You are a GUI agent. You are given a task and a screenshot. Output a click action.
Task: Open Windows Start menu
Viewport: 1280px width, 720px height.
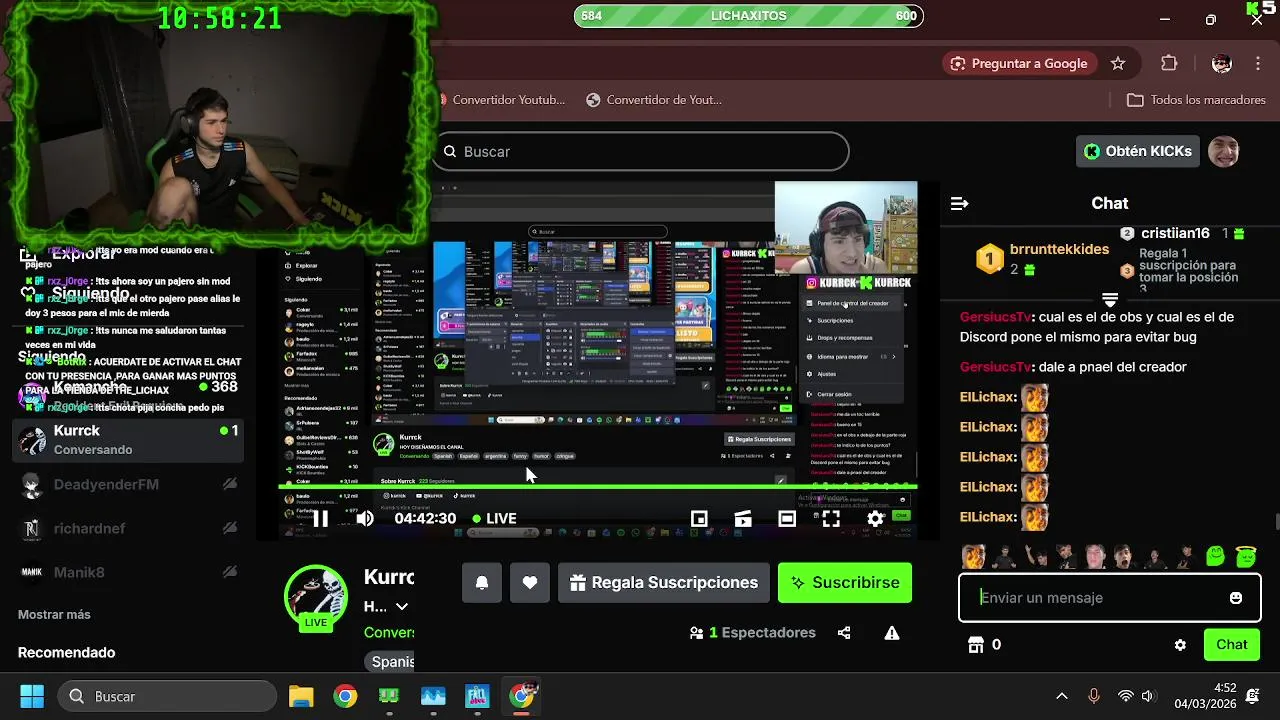pyautogui.click(x=32, y=696)
